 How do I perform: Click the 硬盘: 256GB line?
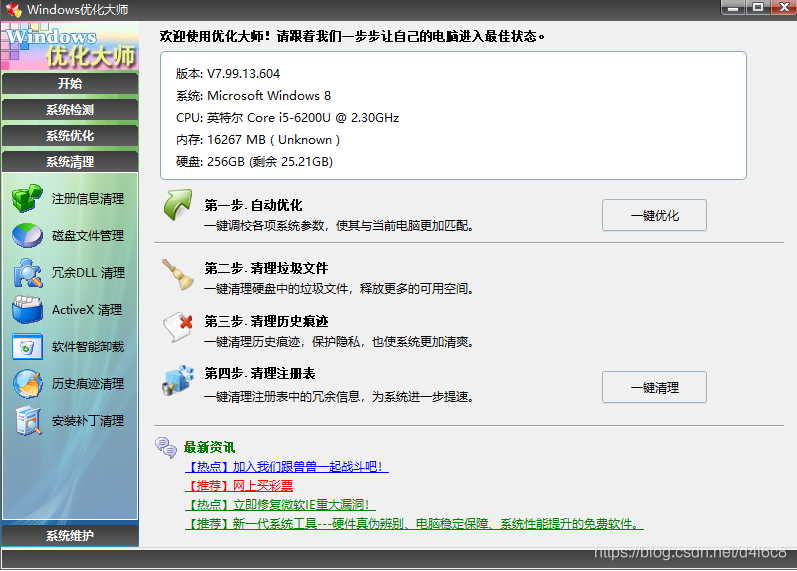point(254,162)
